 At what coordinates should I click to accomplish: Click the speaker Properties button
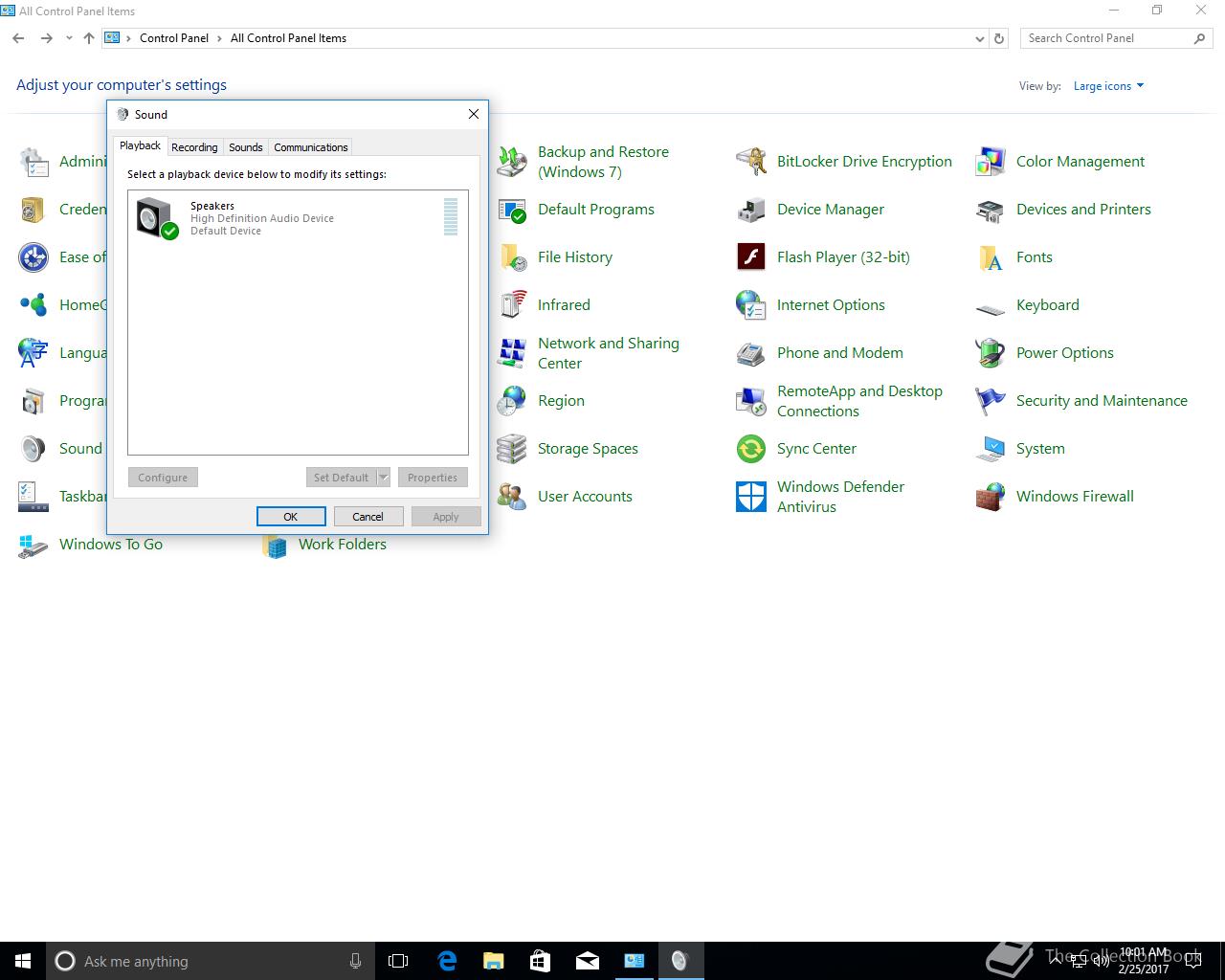433,478
